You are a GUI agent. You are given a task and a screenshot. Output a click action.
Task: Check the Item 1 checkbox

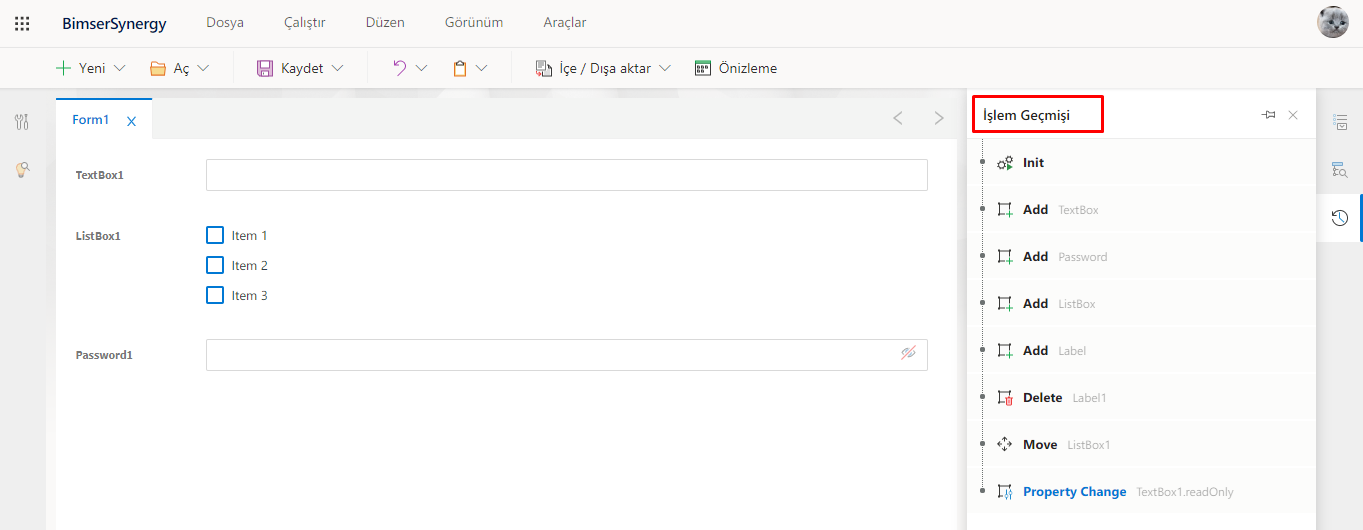[x=215, y=235]
